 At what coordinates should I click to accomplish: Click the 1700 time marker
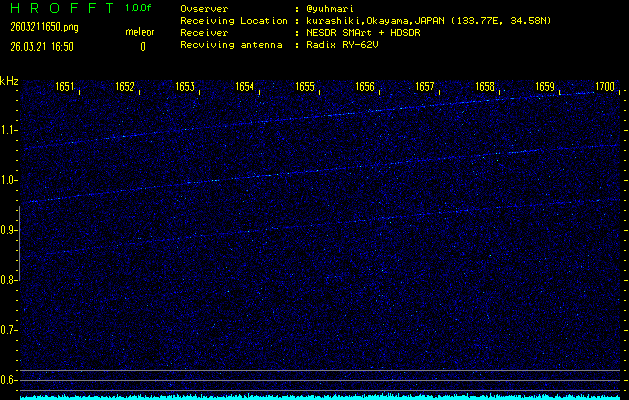[604, 88]
